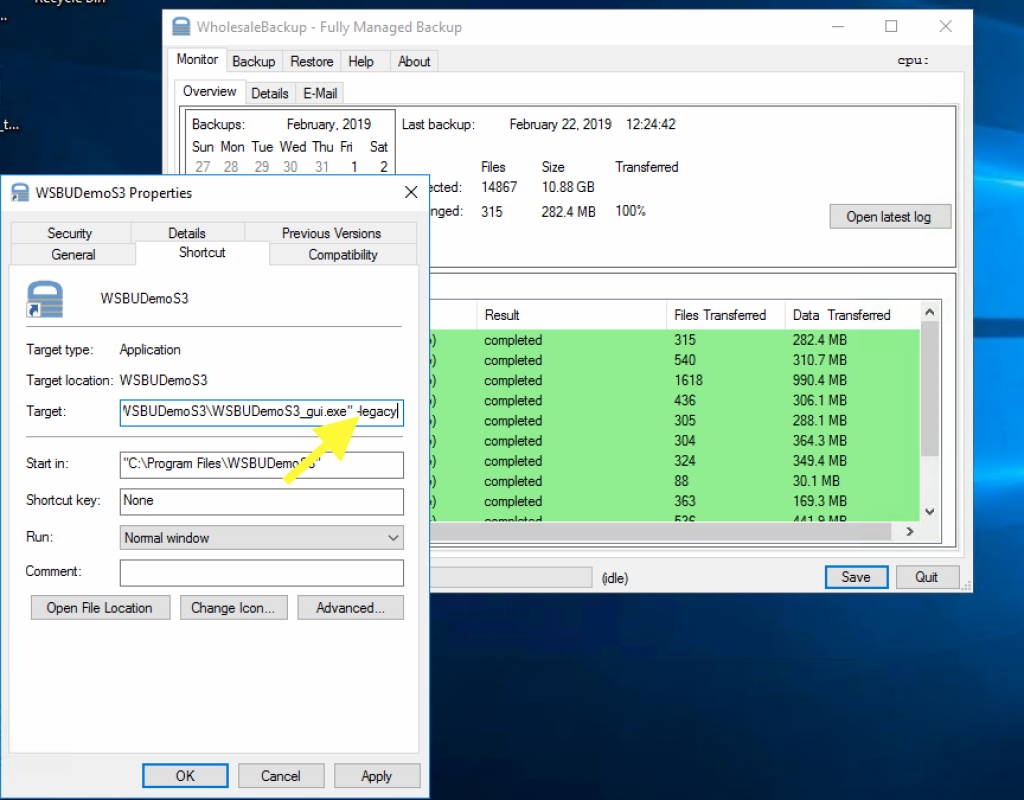
Task: Open the Advanced shortcut options
Action: (x=350, y=608)
